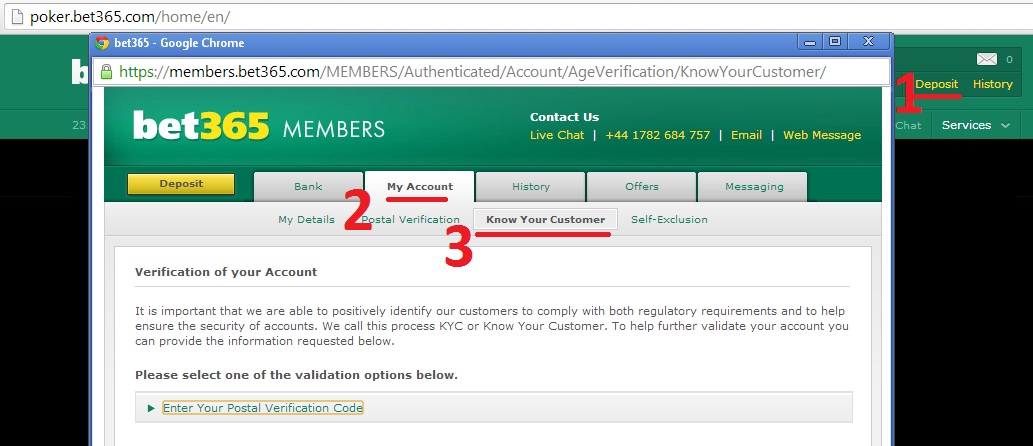
Task: Expand the Postal Verification Code triangle
Action: tap(152, 408)
